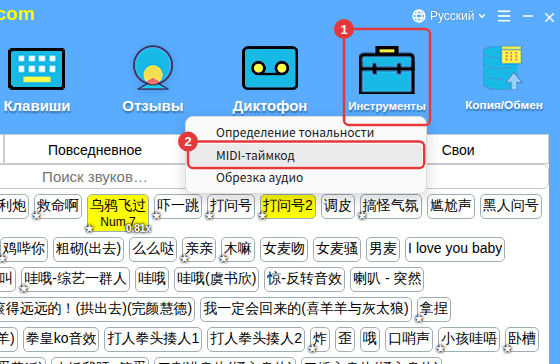Play the 女麦骚 sound

(337, 249)
